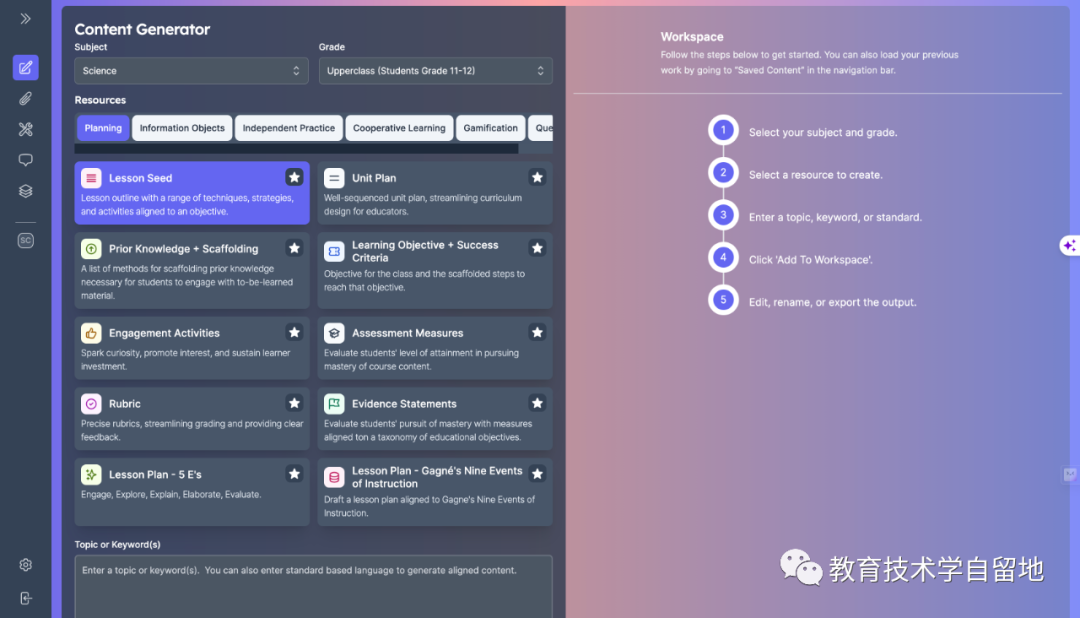
Task: Open the settings gear at bottom of sidebar
Action: (x=25, y=564)
